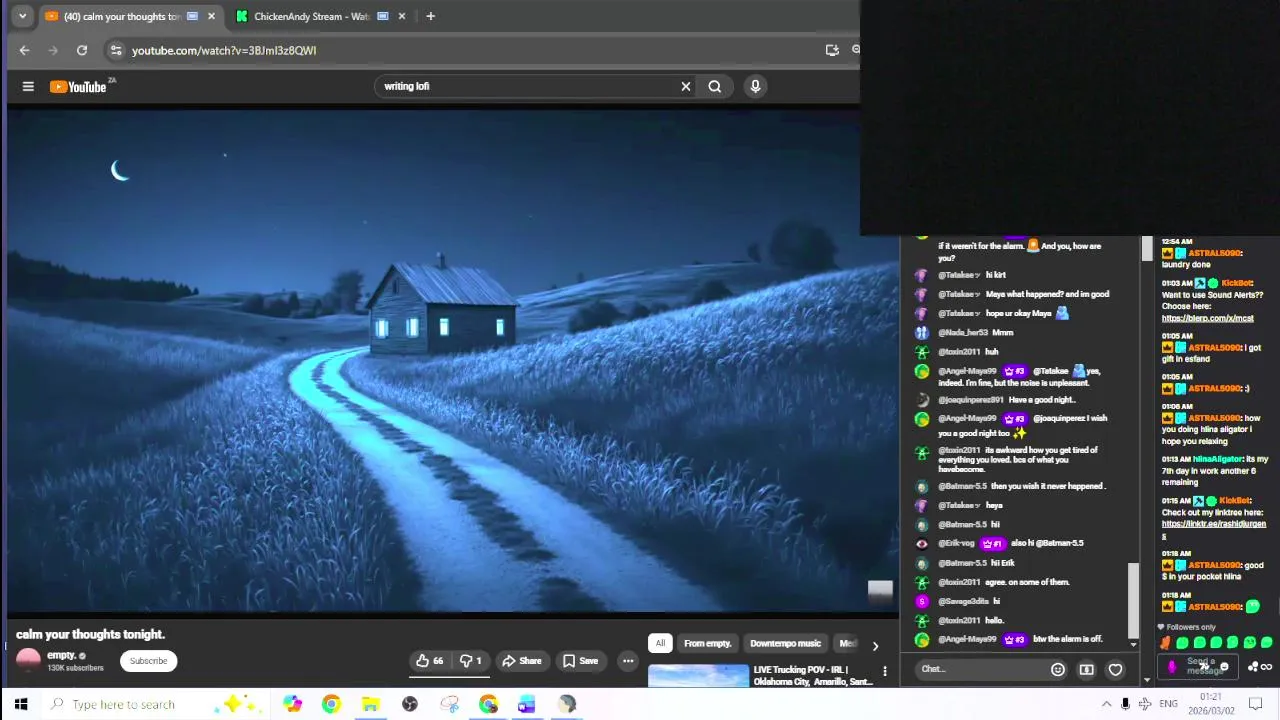The height and width of the screenshot is (720, 1280).
Task: Open File Explorer from the taskbar
Action: [370, 705]
